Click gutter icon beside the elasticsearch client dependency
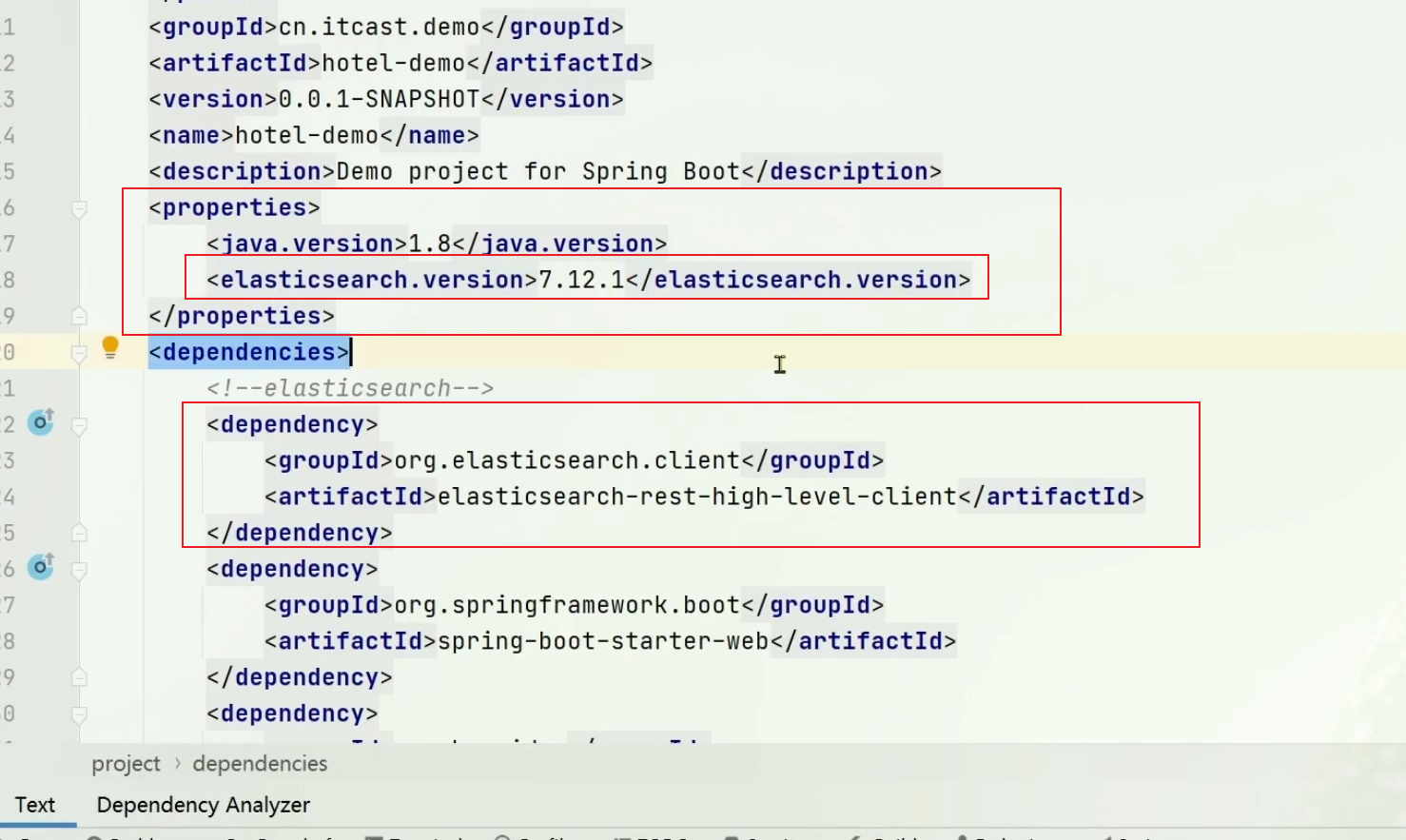The width and height of the screenshot is (1406, 840). (x=41, y=422)
